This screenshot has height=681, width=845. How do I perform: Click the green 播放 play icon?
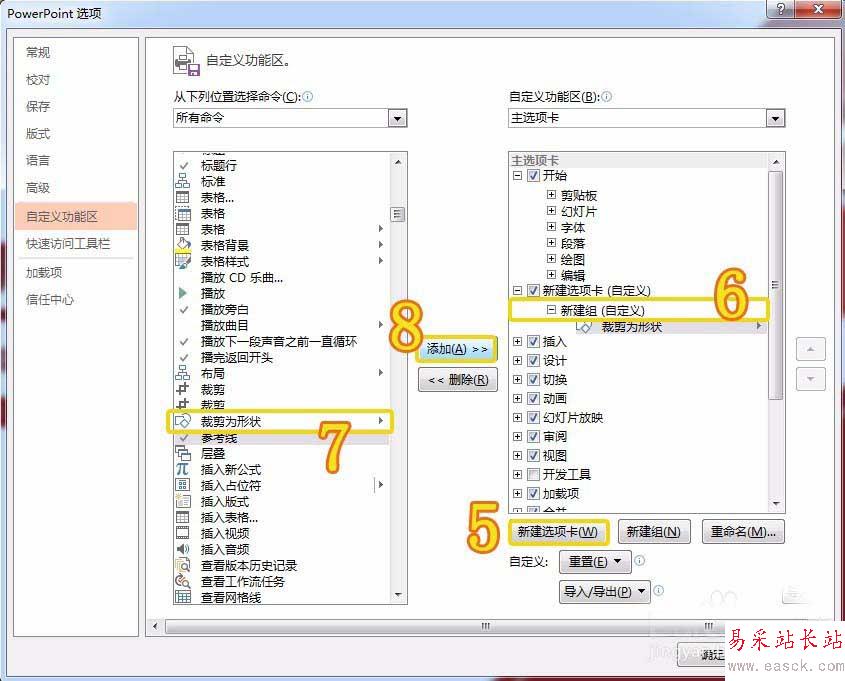coord(183,293)
